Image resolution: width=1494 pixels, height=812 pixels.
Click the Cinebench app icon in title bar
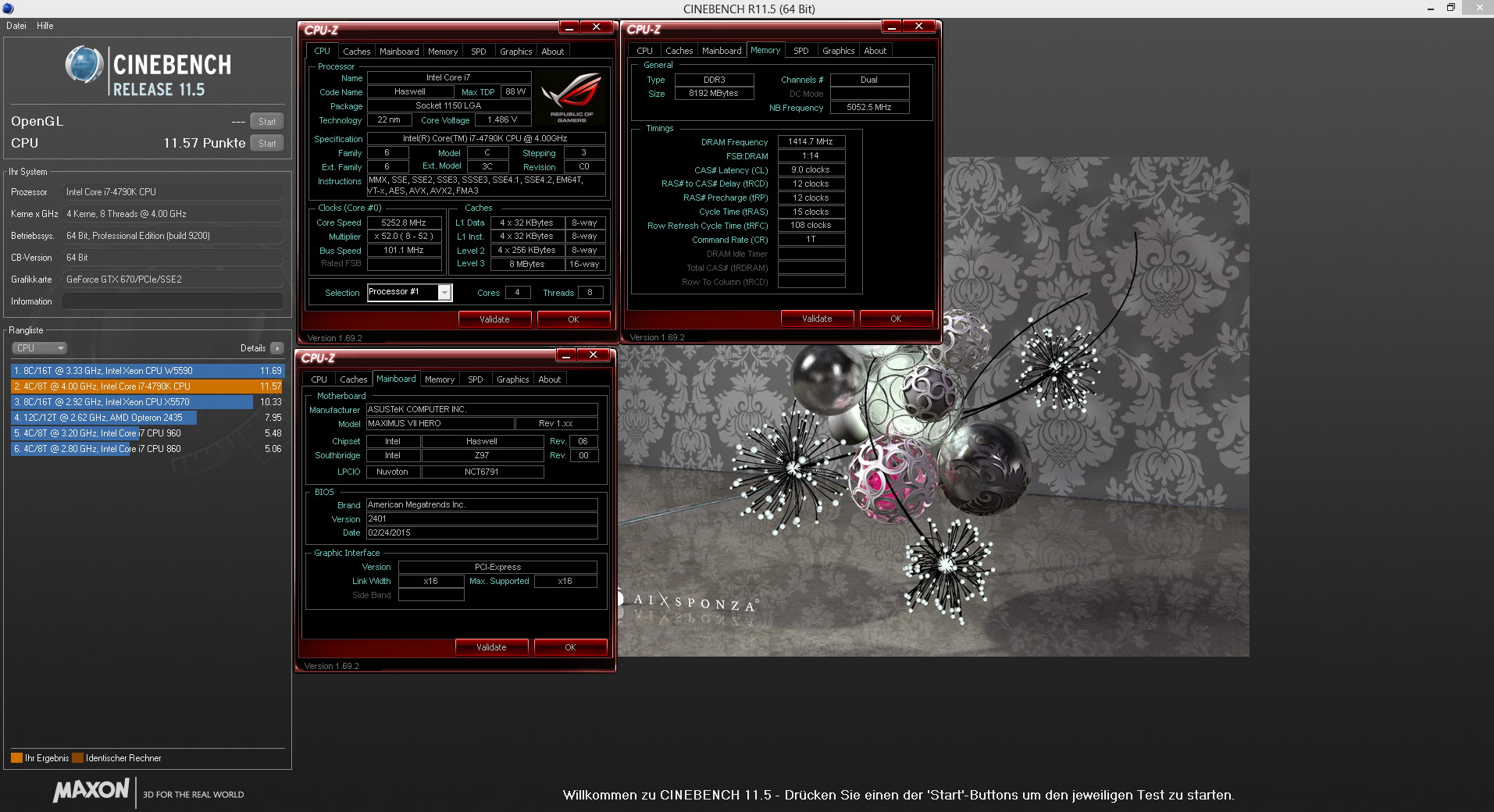[8, 8]
